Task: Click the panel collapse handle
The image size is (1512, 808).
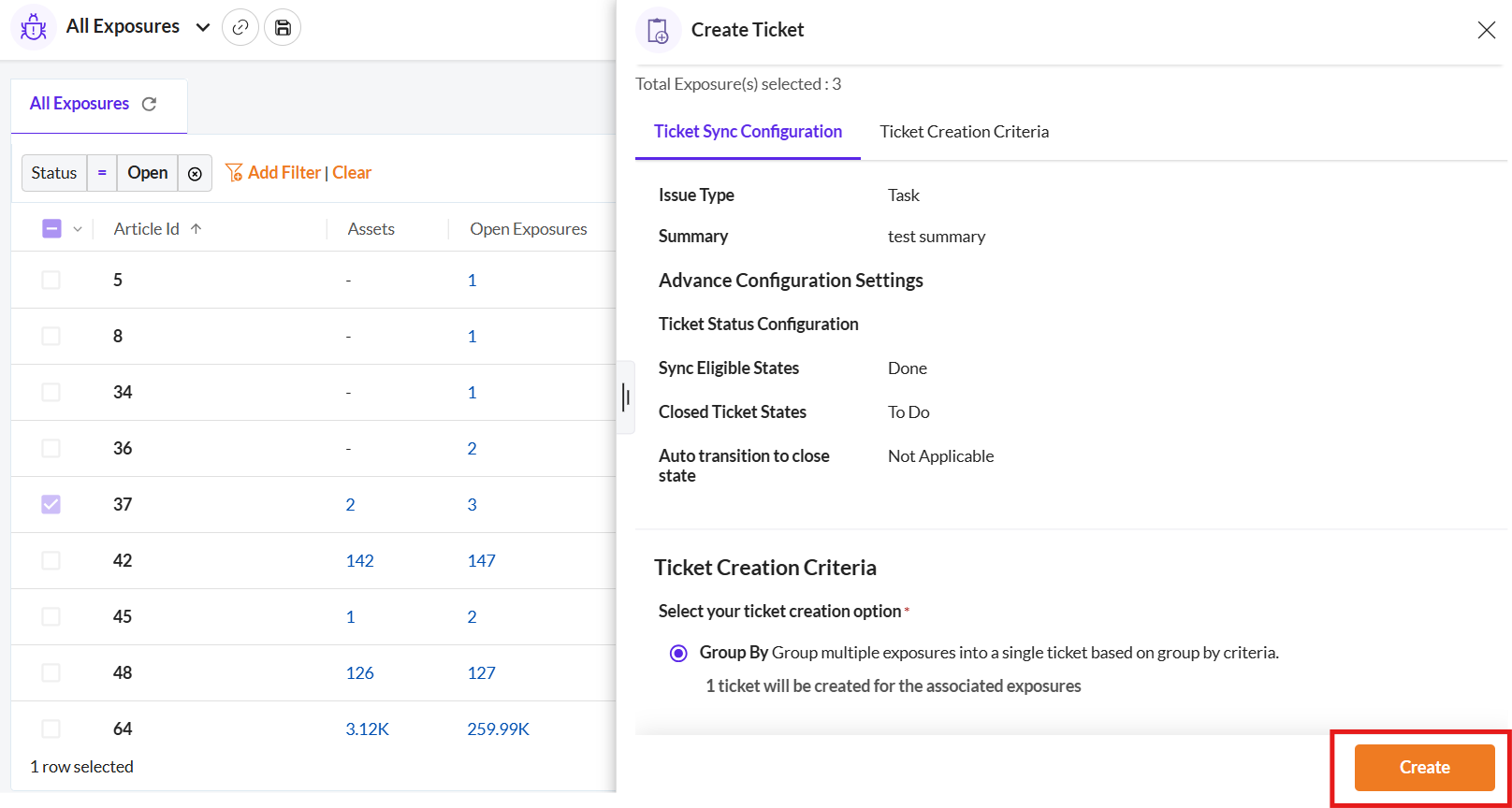Action: tap(626, 397)
